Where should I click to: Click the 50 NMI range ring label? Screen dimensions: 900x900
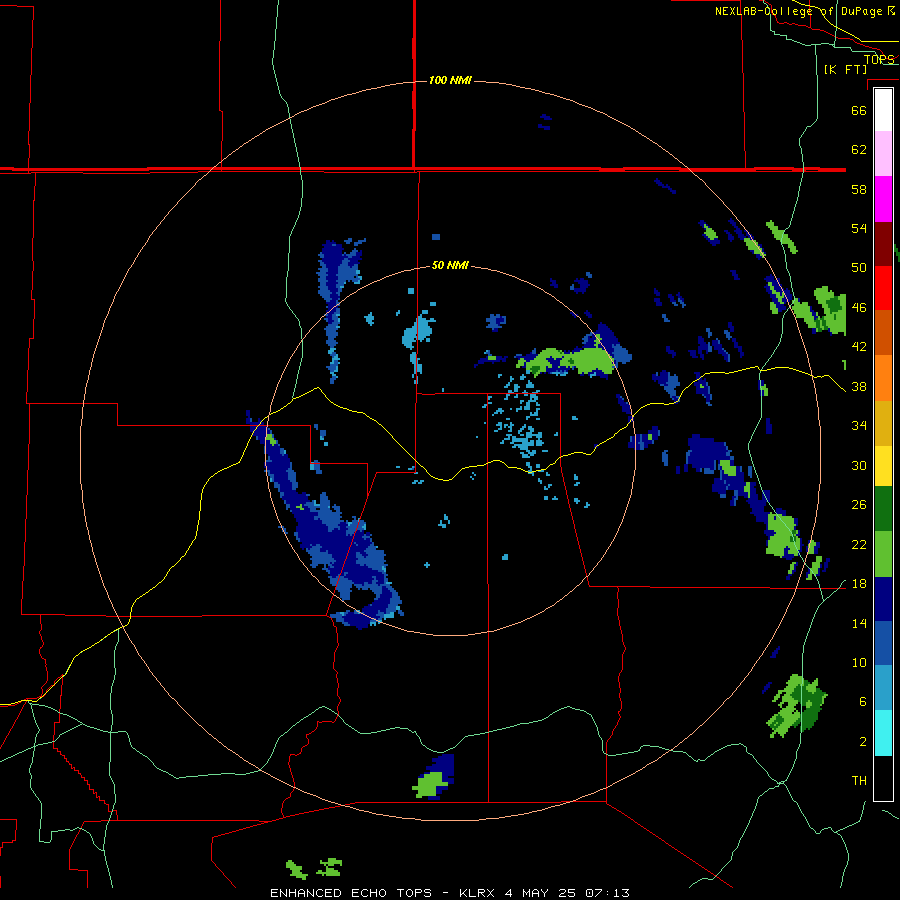pos(450,265)
